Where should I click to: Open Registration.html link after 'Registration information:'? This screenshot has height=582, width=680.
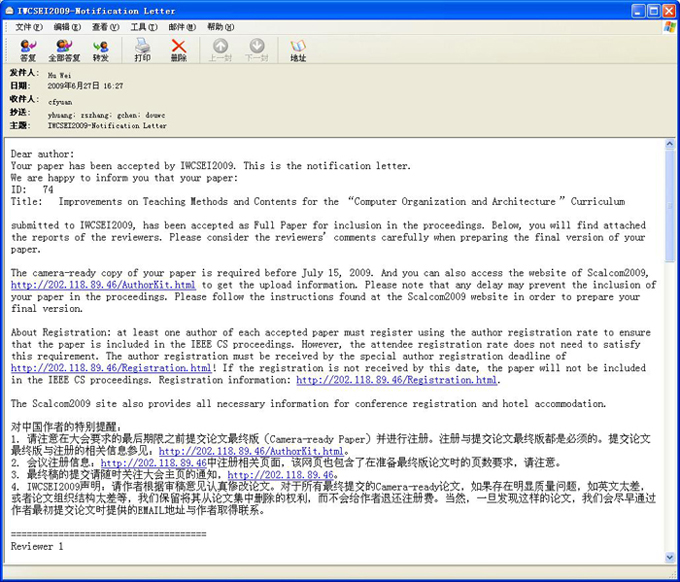tap(396, 380)
